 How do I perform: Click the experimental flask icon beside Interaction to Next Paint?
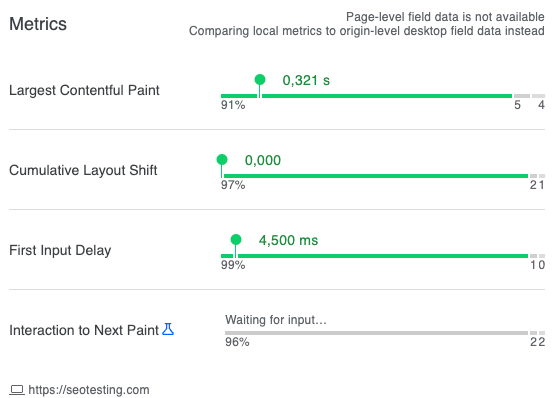tap(168, 329)
